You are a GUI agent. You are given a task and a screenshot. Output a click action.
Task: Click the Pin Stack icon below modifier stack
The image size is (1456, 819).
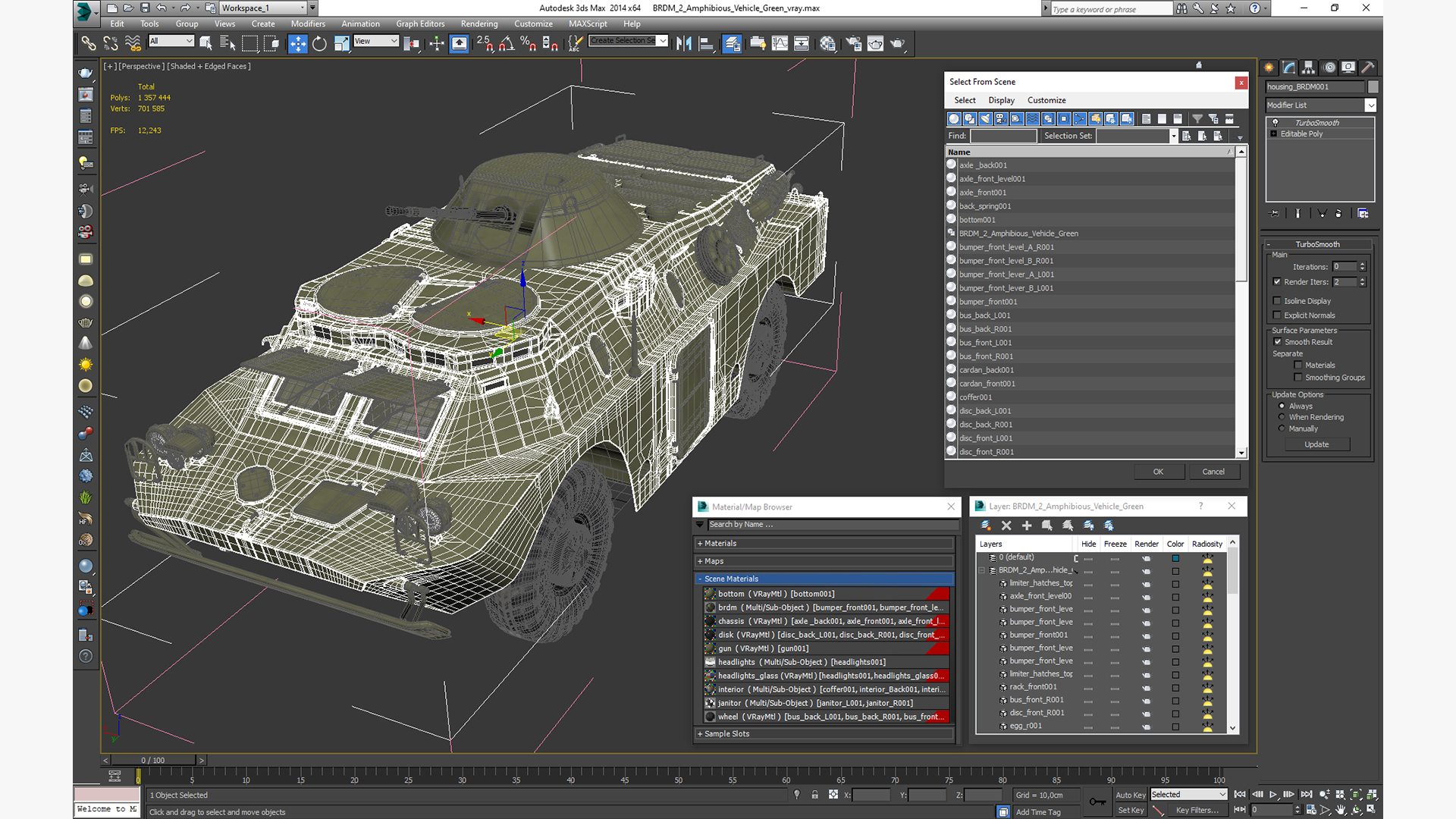pos(1274,214)
